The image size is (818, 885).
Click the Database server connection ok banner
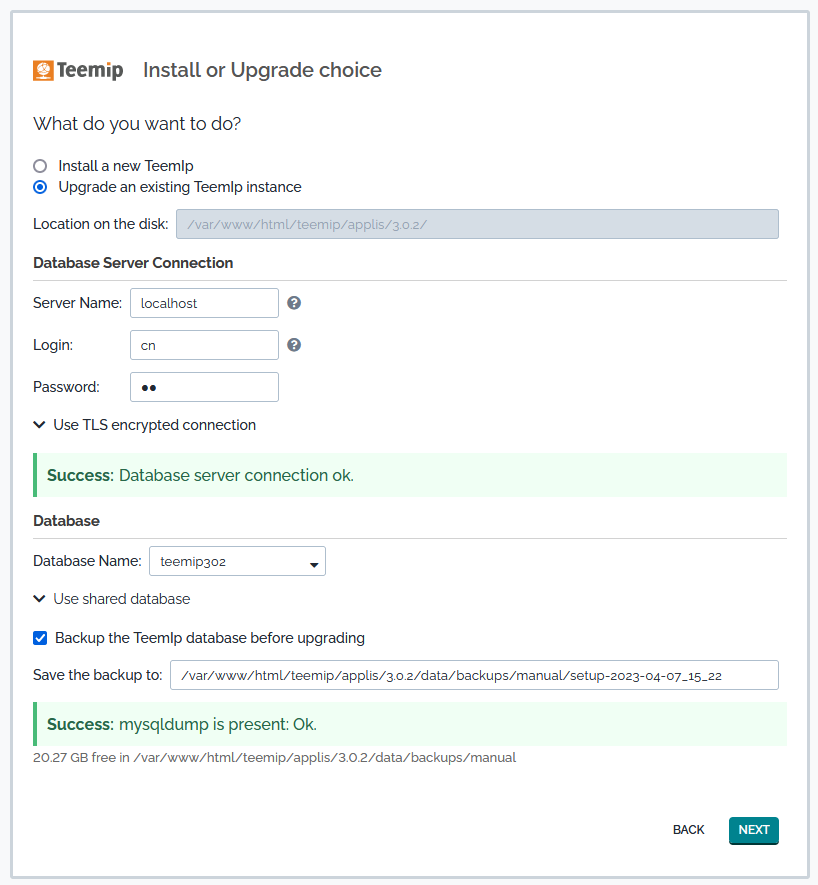coord(410,475)
